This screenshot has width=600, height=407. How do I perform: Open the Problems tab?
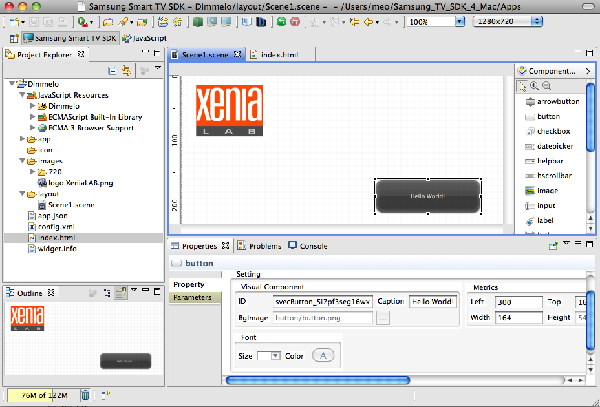point(259,246)
